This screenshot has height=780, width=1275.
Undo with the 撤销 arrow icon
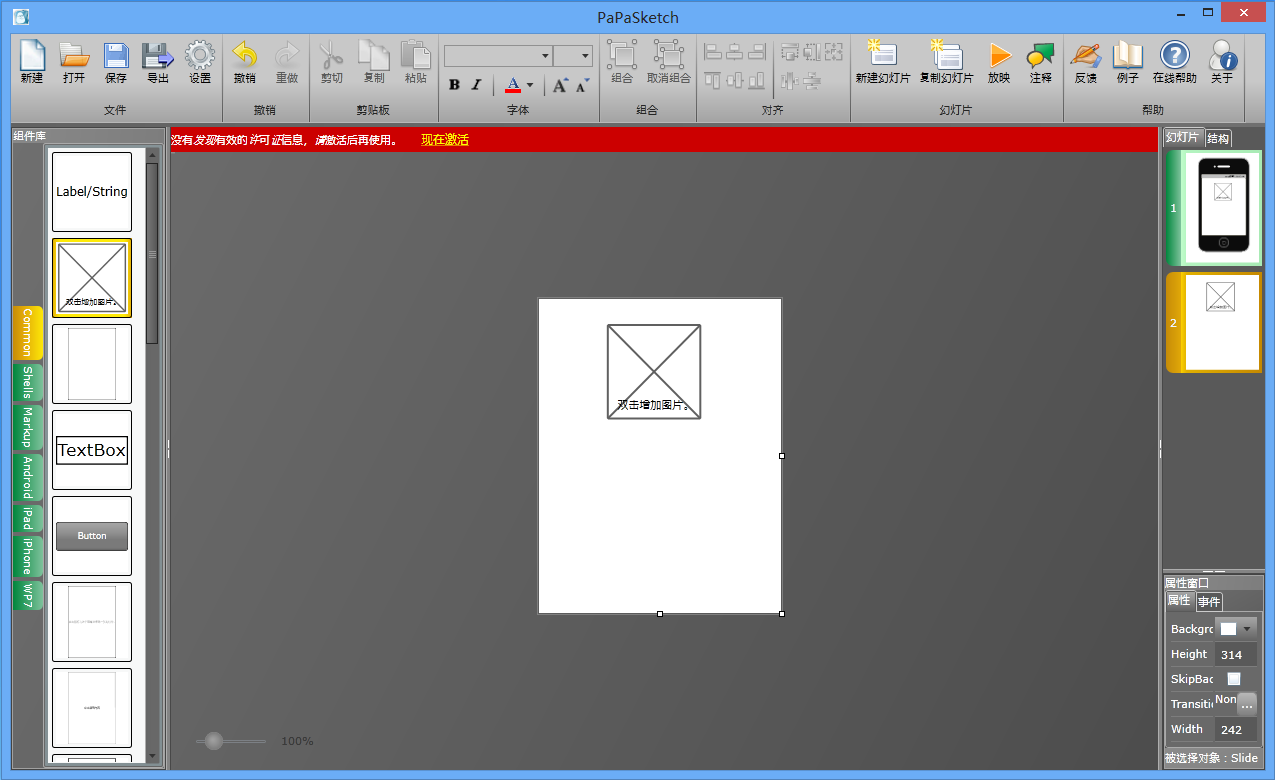click(245, 55)
